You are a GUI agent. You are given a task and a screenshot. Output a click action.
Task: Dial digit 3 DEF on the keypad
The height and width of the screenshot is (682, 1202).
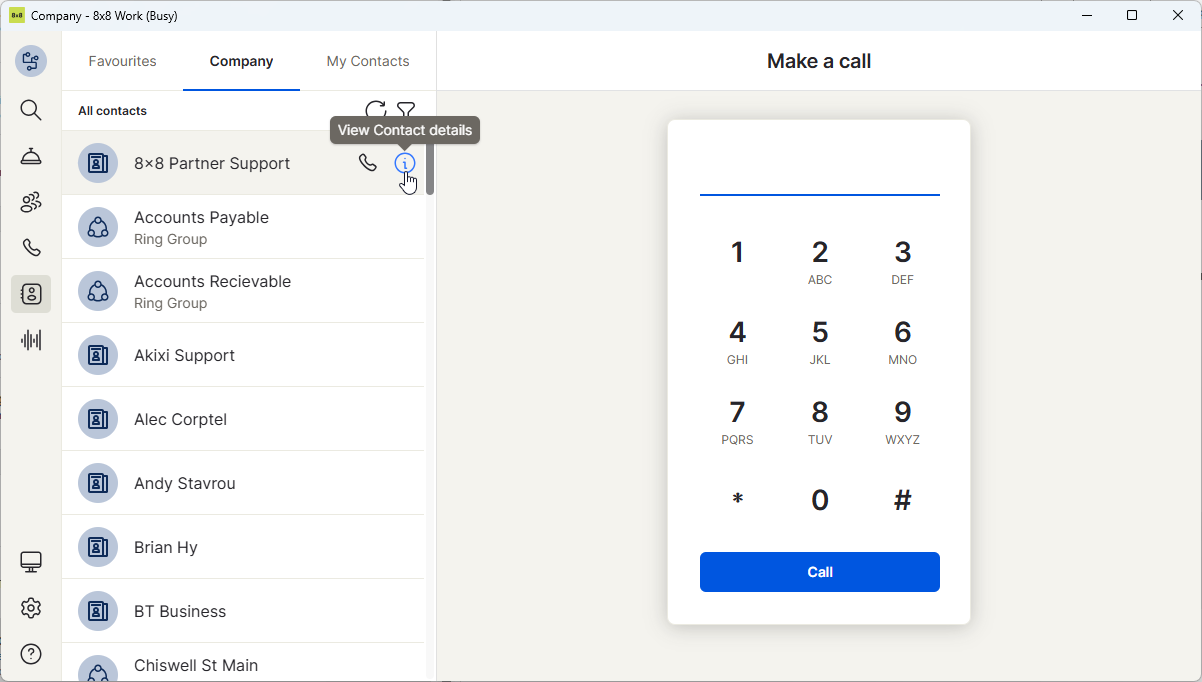pyautogui.click(x=902, y=262)
